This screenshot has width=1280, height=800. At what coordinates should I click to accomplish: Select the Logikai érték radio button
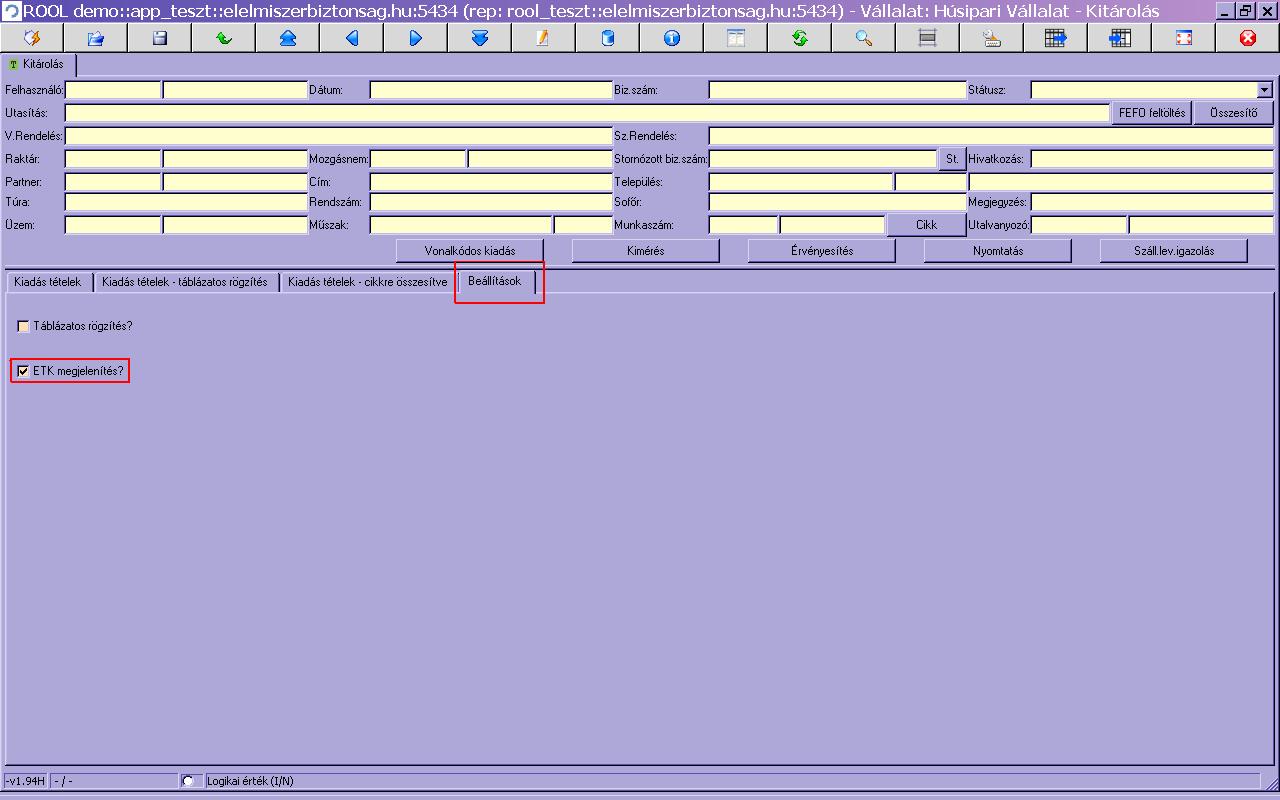point(188,780)
